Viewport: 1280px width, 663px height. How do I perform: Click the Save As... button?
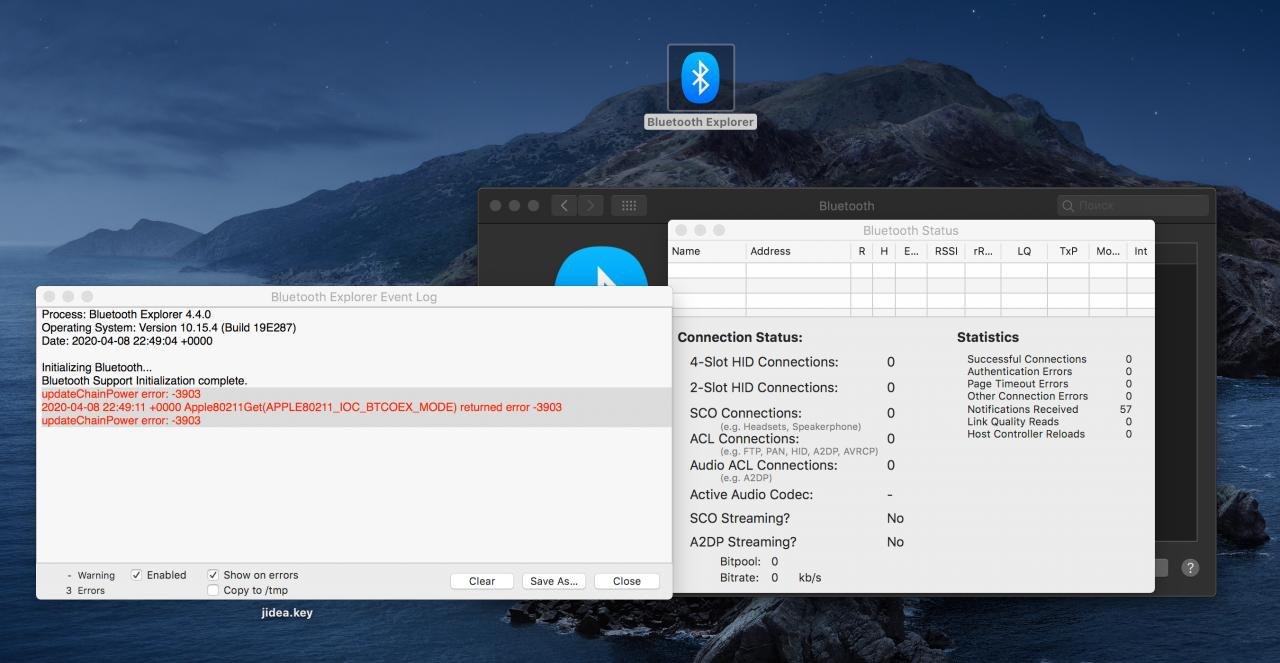coord(554,581)
